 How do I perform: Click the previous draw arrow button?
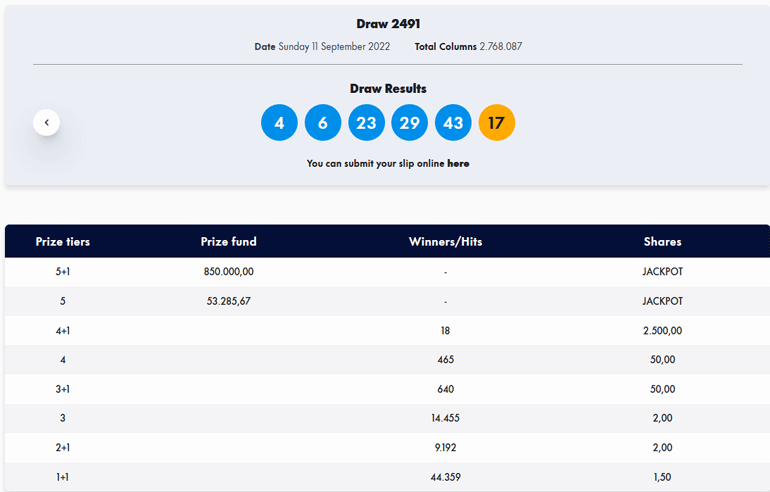tap(46, 123)
